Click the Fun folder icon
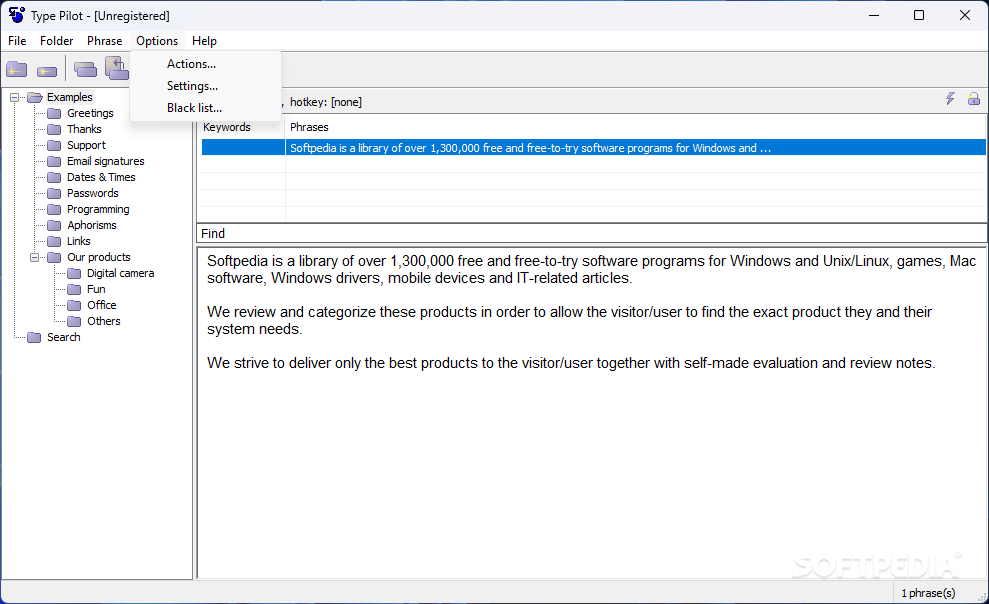This screenshot has width=989, height=604. [x=74, y=289]
